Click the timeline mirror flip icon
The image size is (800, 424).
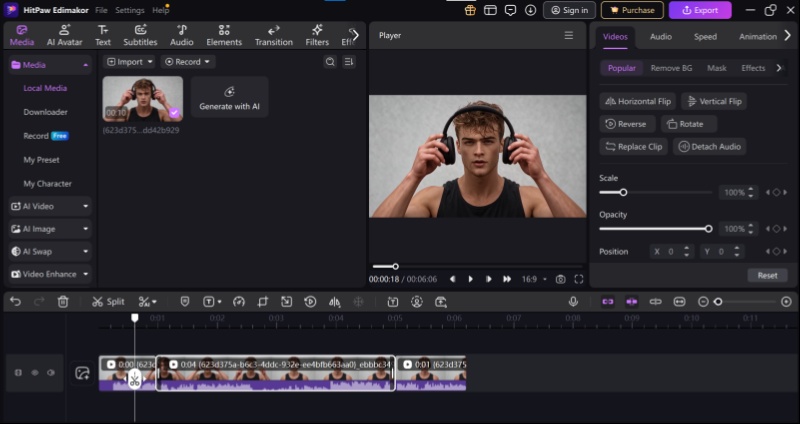click(x=334, y=302)
